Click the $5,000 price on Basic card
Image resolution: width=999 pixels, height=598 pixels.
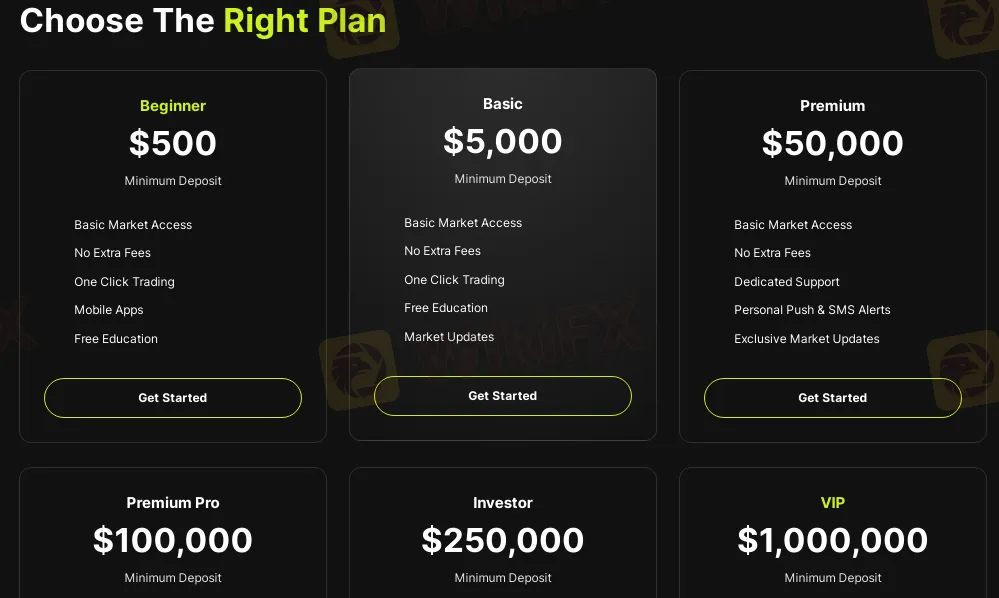coord(503,141)
